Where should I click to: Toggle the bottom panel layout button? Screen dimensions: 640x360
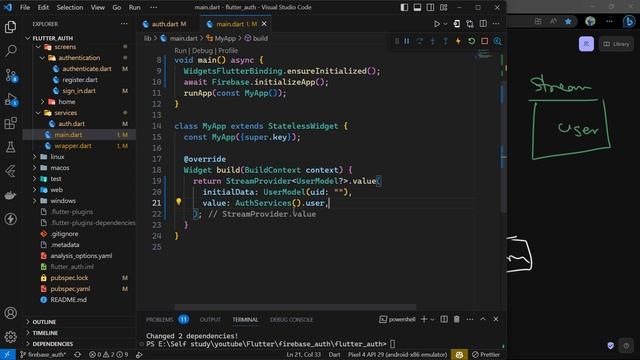[x=417, y=7]
